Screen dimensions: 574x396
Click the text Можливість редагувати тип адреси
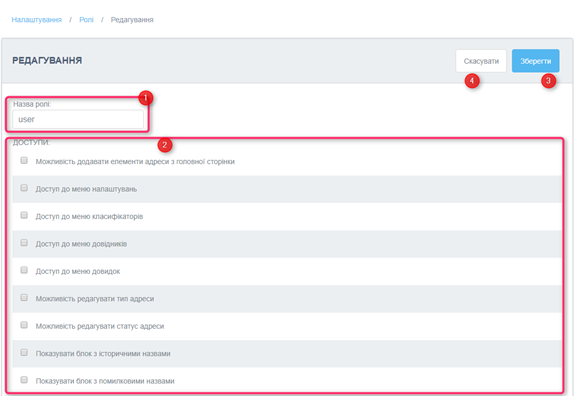95,299
